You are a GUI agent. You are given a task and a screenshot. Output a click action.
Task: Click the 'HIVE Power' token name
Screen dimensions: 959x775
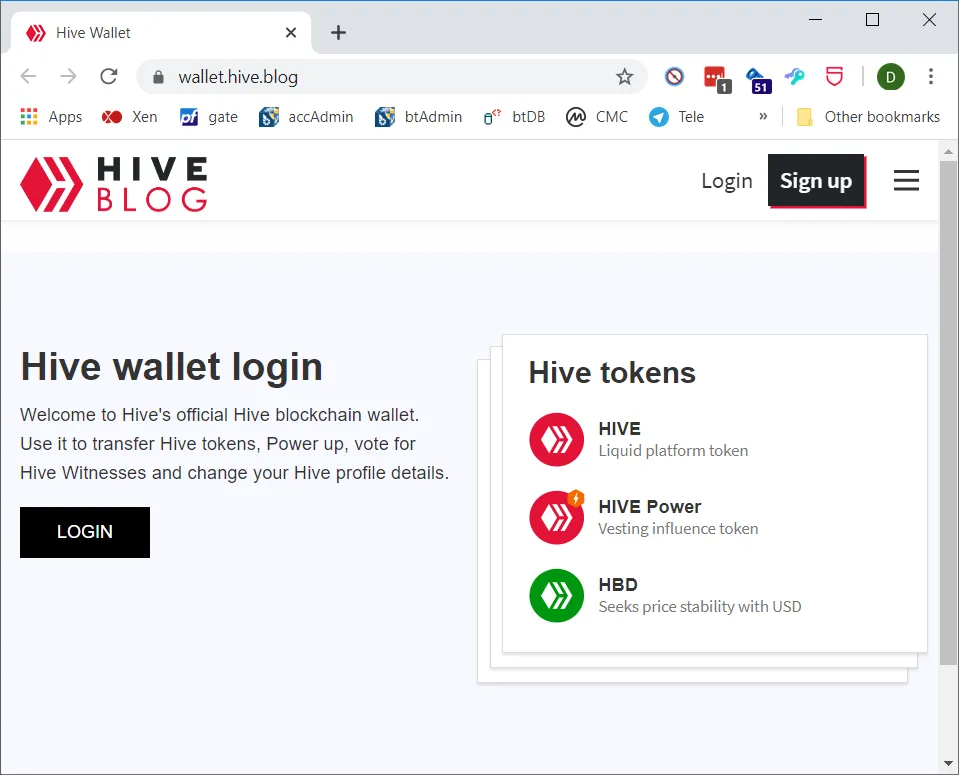[x=650, y=506]
